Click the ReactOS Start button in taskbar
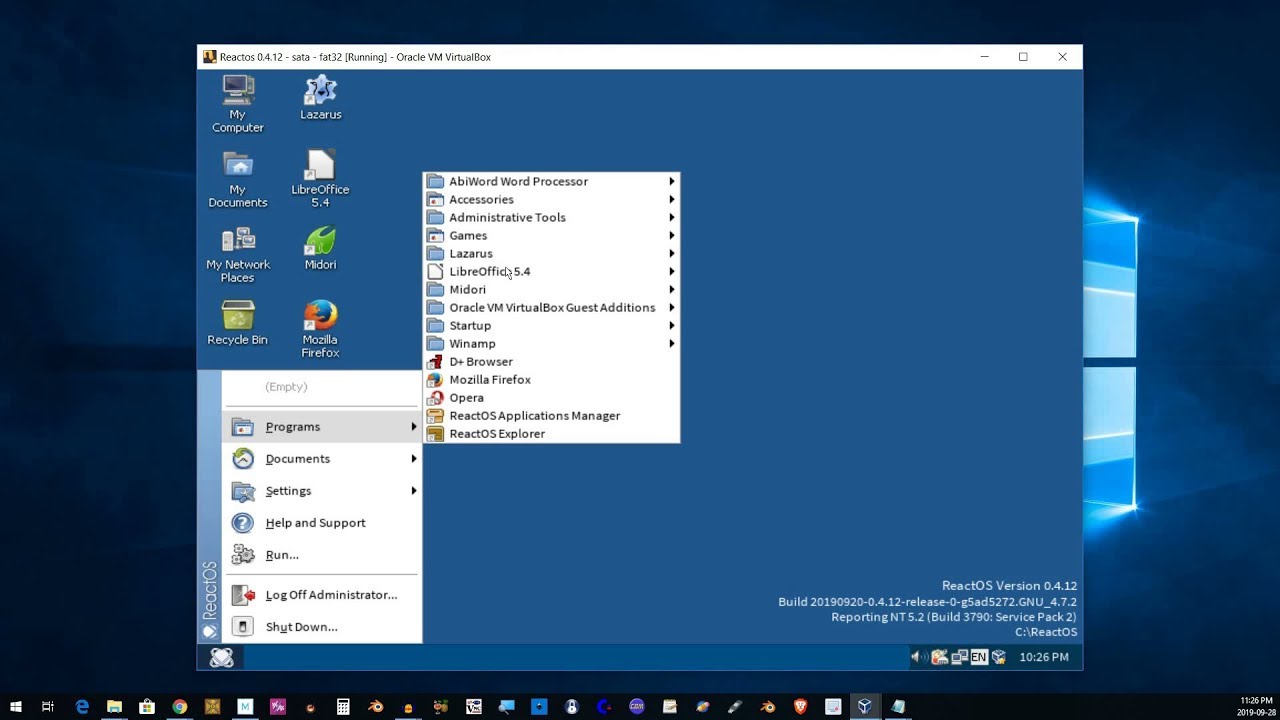Screen dimensions: 1280x720 [221, 657]
